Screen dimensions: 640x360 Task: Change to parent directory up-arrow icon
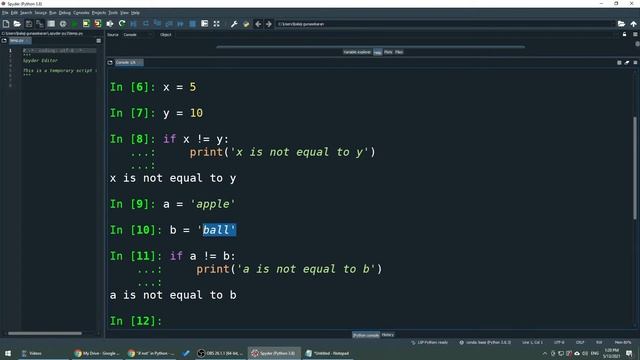(633, 24)
